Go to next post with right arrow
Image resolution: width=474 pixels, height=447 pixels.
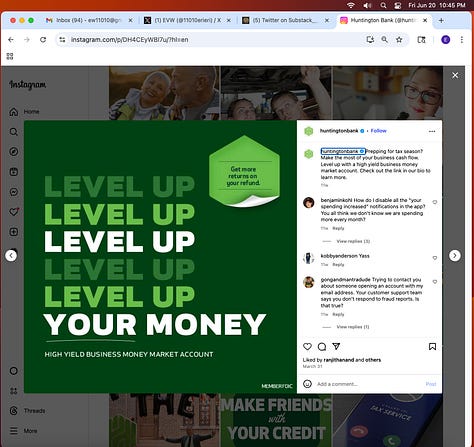coord(455,256)
